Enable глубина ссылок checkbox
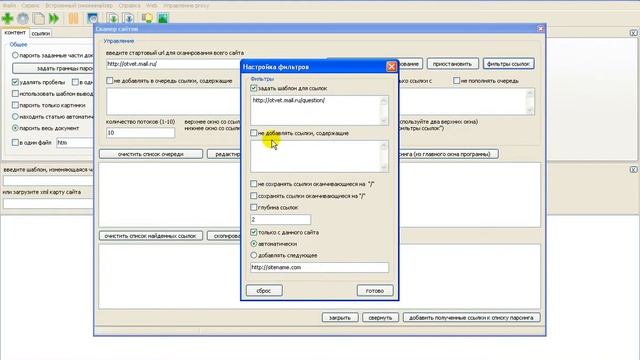 pos(253,207)
